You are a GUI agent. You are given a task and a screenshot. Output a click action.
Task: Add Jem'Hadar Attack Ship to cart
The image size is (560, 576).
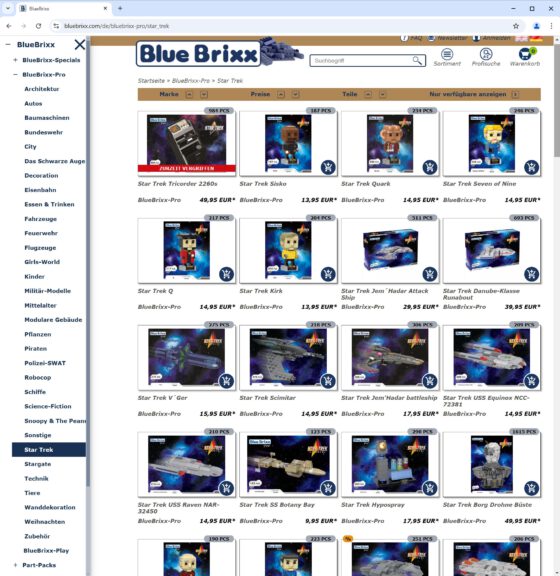point(430,274)
